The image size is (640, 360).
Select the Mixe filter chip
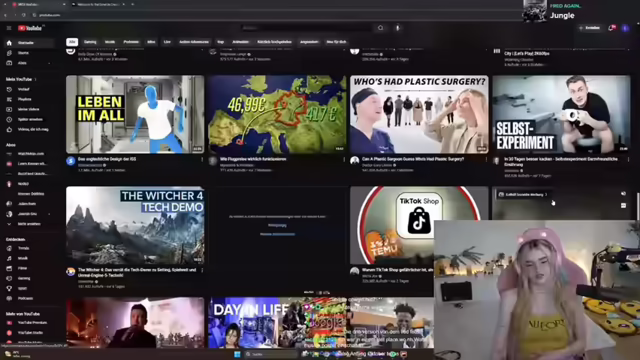tap(151, 42)
